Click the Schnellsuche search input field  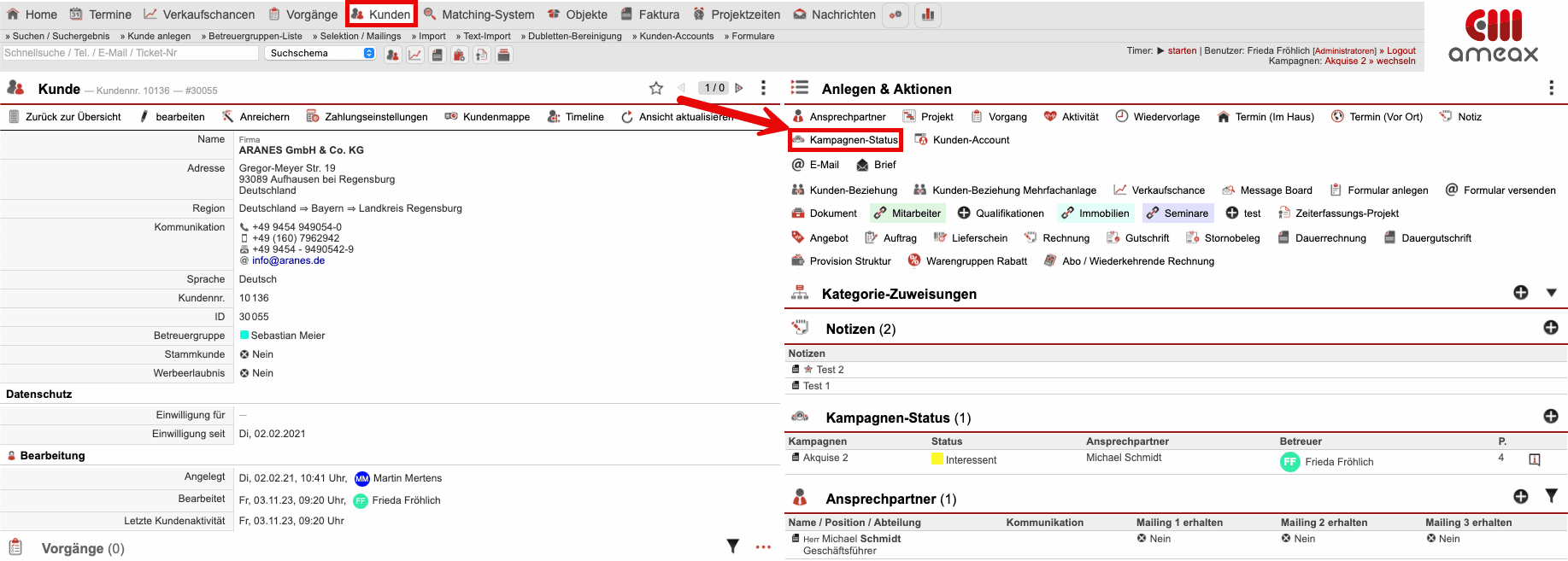[x=130, y=53]
